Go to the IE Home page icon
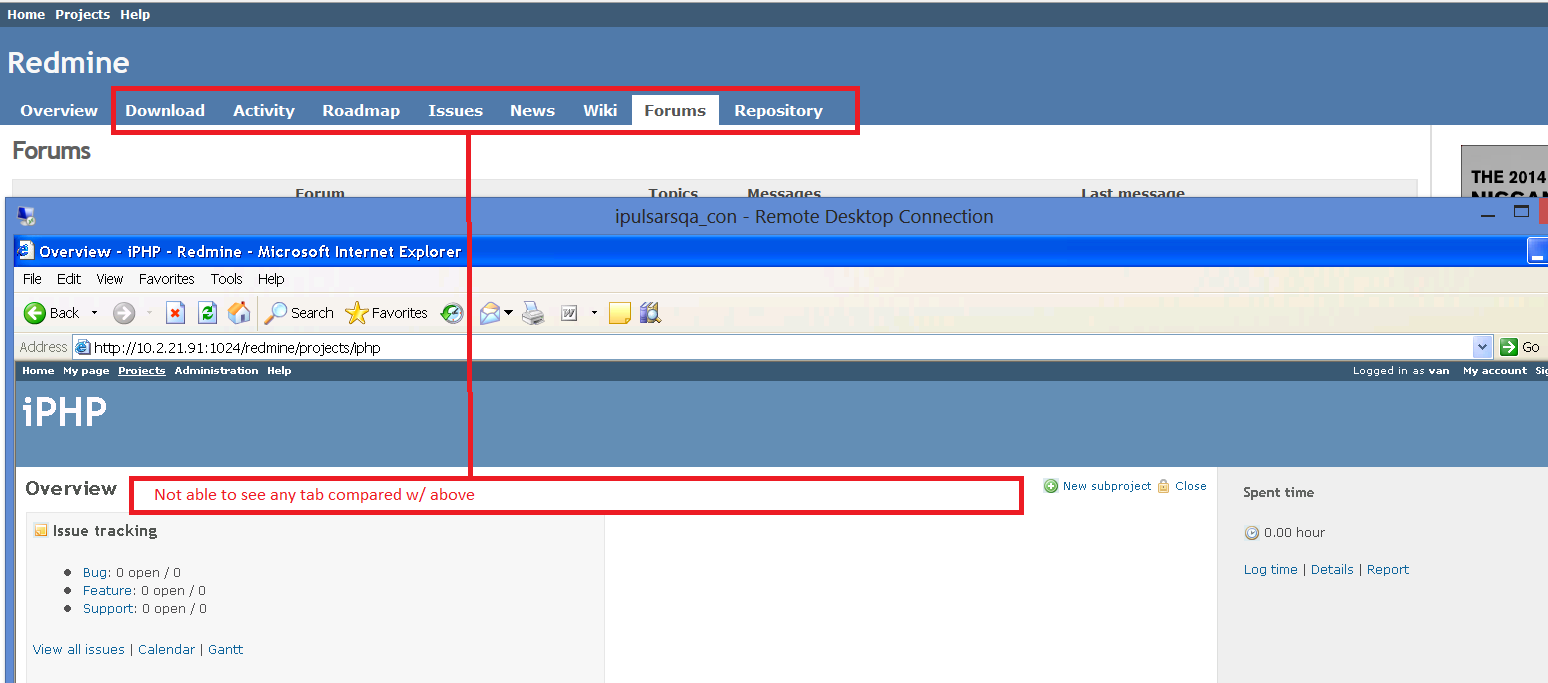 pos(239,313)
